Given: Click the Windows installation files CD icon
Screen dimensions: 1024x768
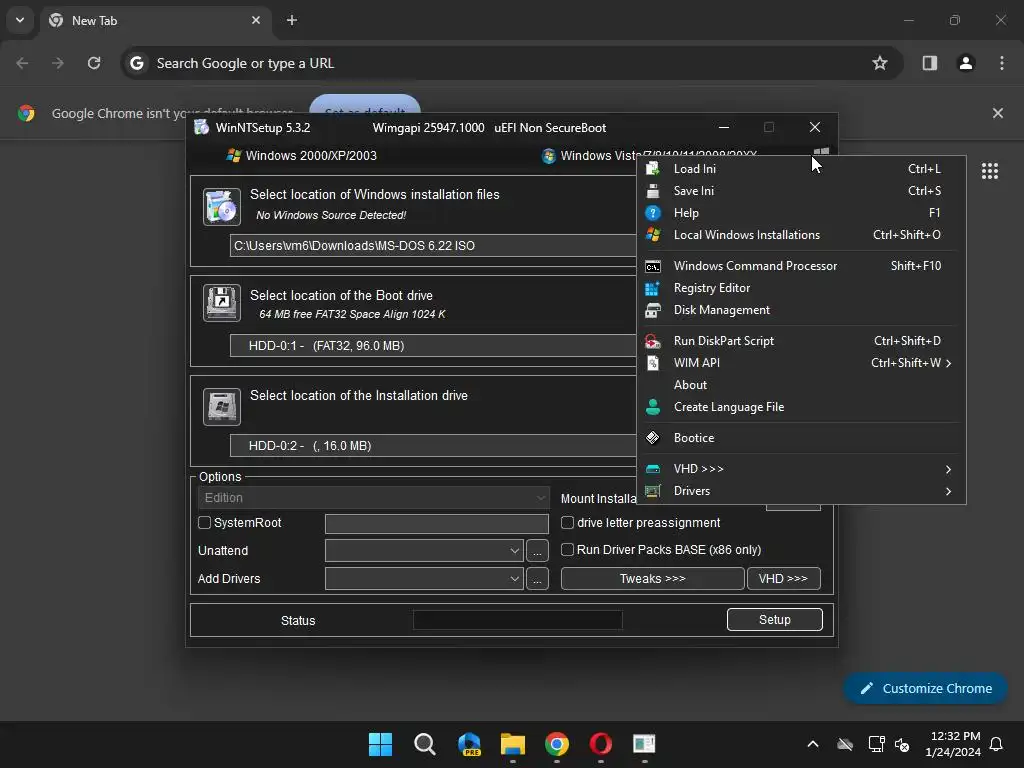Looking at the screenshot, I should pos(221,206).
